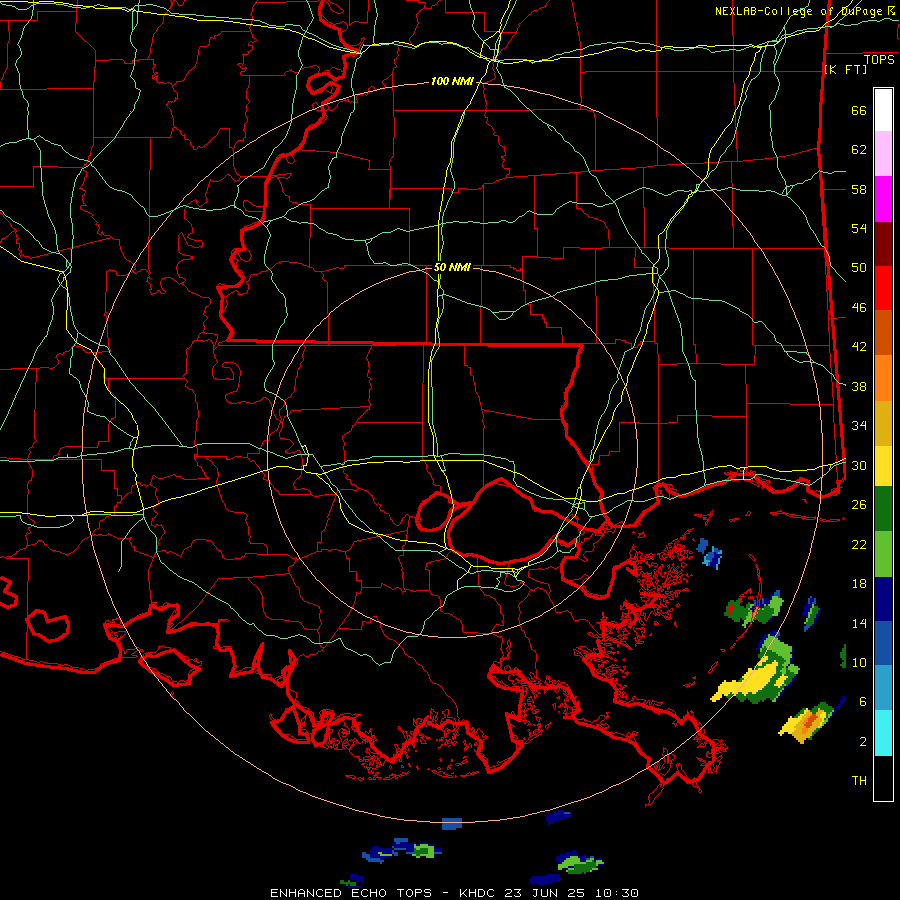Click the magenta 58 kft legend swatch
Image resolution: width=900 pixels, height=900 pixels.
883,199
